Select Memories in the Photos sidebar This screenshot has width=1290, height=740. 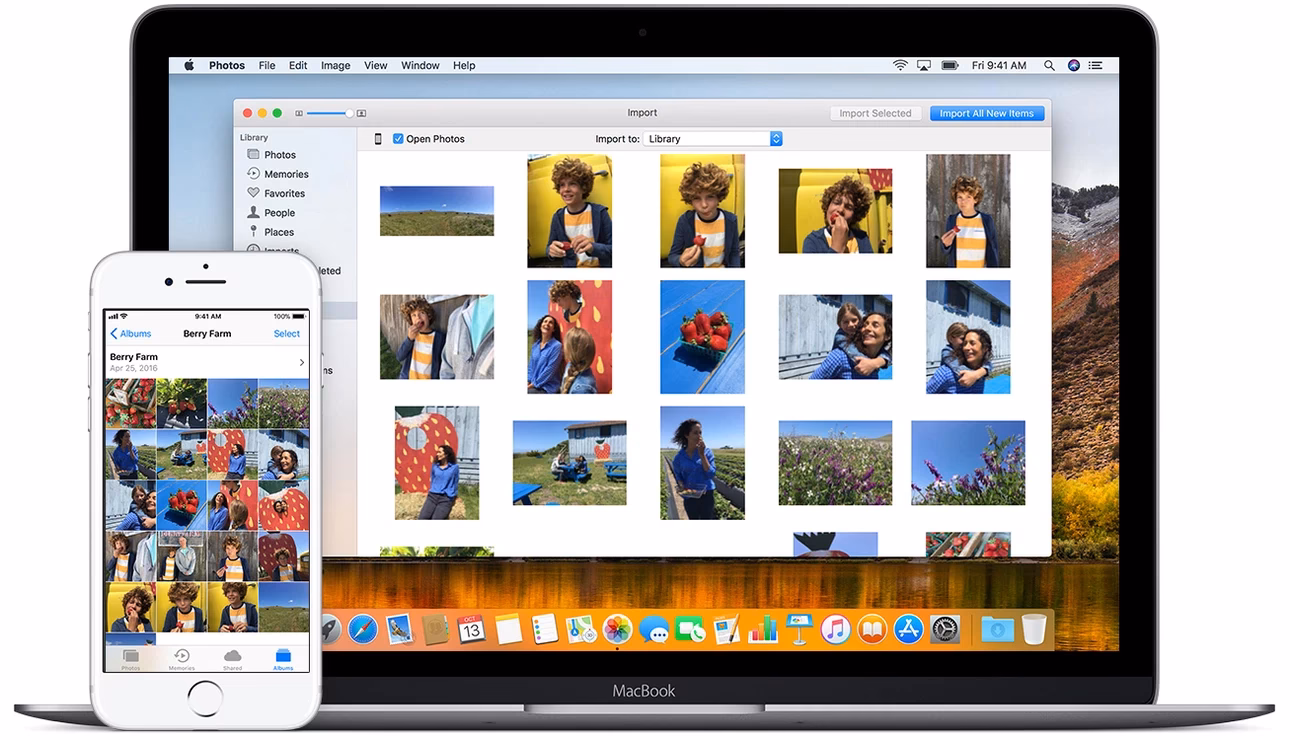click(x=283, y=173)
